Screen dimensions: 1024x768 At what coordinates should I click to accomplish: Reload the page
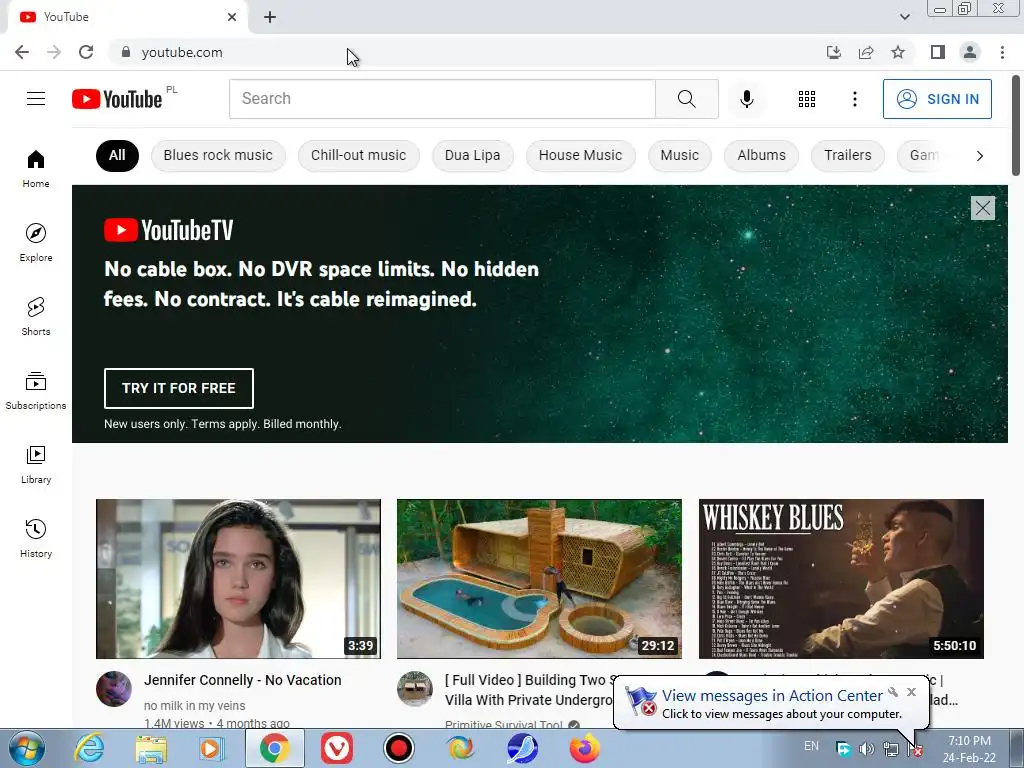coord(86,52)
